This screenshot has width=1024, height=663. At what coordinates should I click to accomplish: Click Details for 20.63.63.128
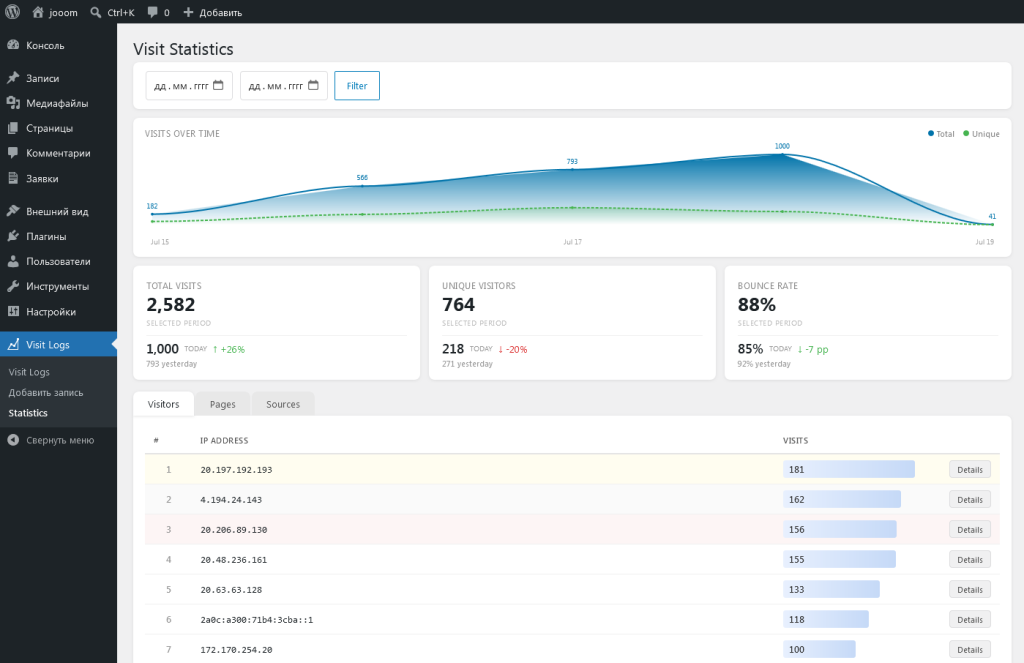970,590
